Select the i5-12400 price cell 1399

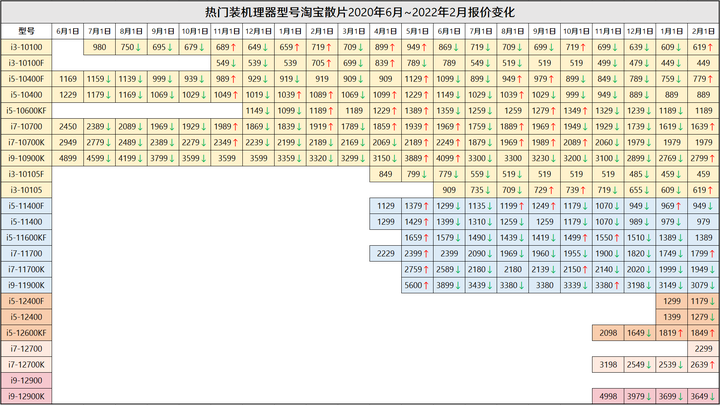click(671, 317)
